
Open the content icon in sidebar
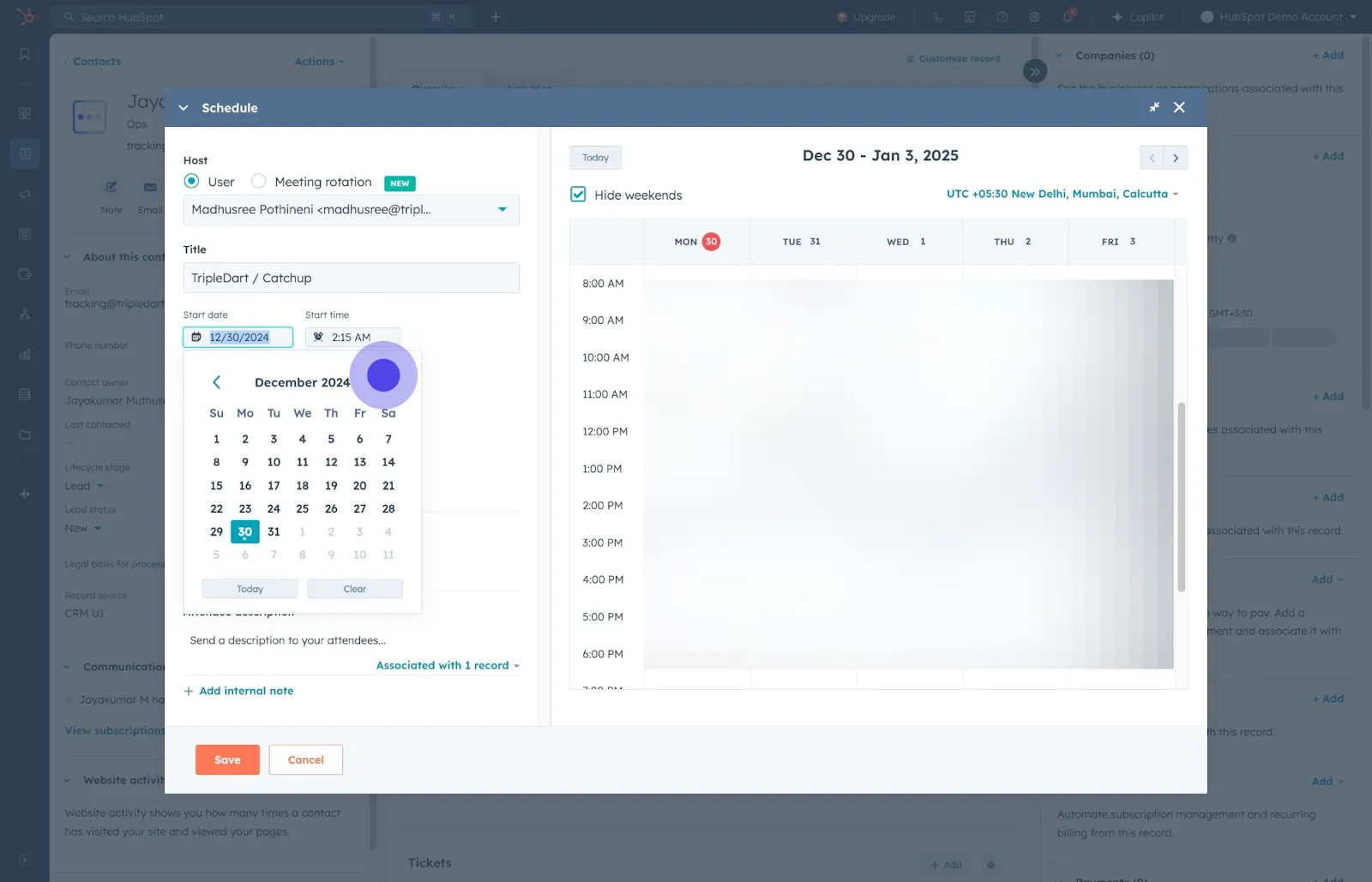coord(25,234)
